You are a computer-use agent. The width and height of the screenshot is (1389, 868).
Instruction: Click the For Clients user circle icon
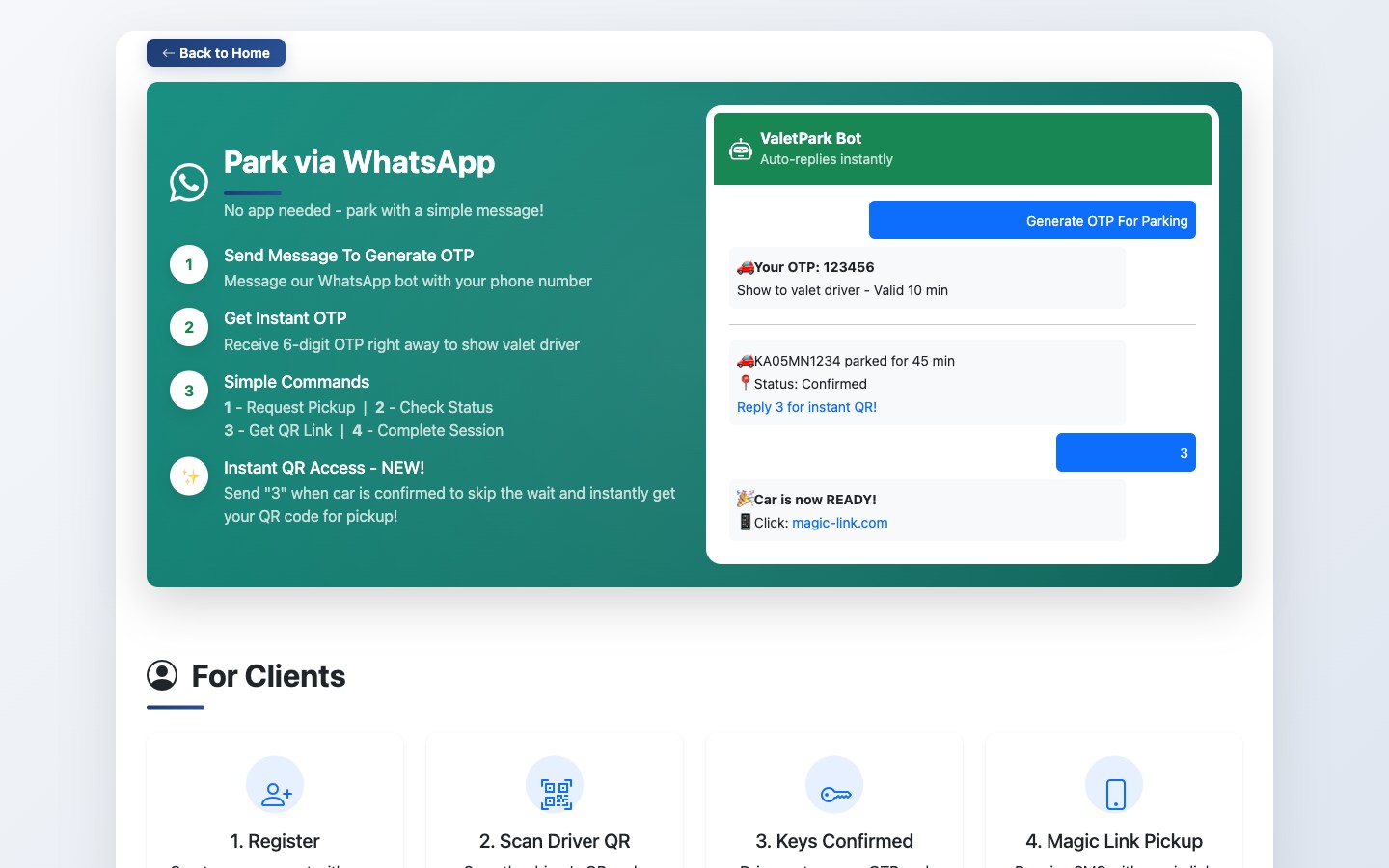(162, 675)
